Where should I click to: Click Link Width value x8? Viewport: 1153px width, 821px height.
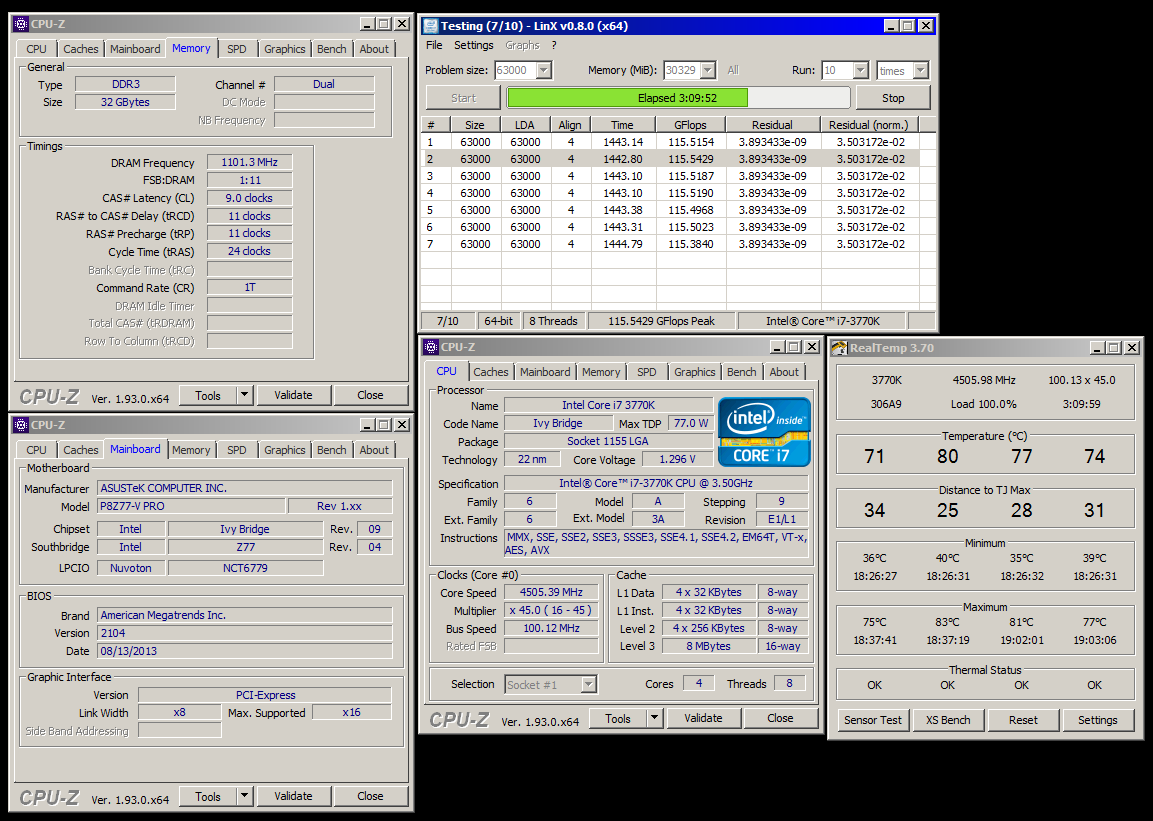click(x=179, y=712)
